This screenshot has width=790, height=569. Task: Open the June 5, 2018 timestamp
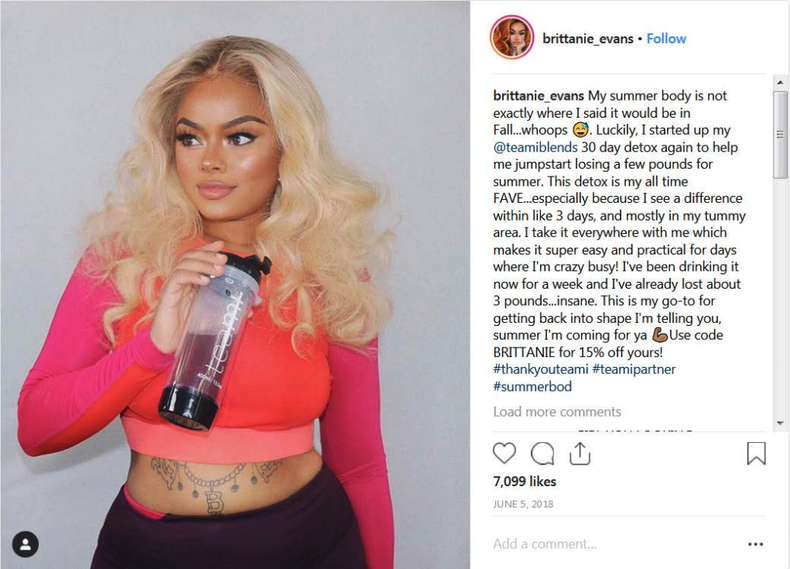point(523,504)
